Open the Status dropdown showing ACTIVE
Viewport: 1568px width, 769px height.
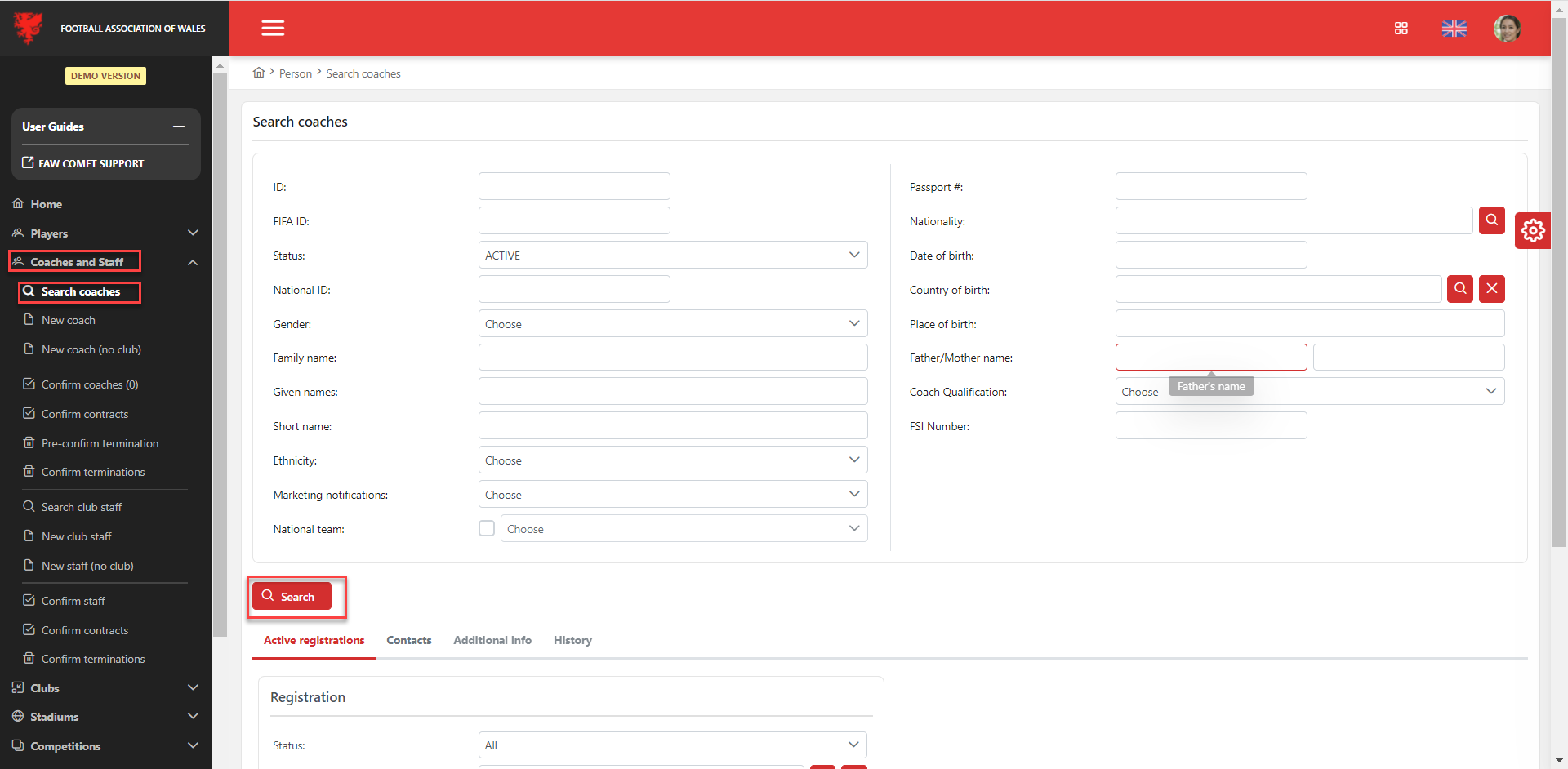(x=672, y=256)
